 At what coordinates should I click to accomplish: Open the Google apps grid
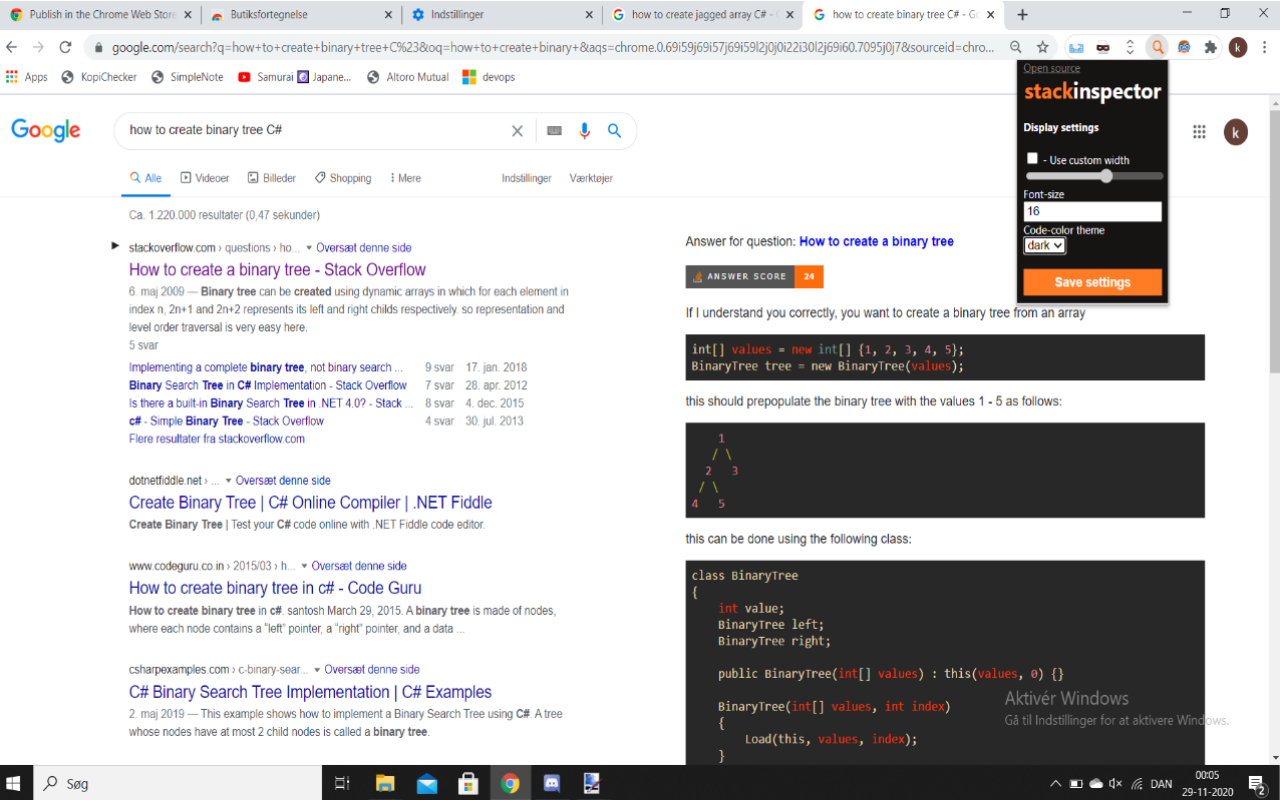point(1199,131)
